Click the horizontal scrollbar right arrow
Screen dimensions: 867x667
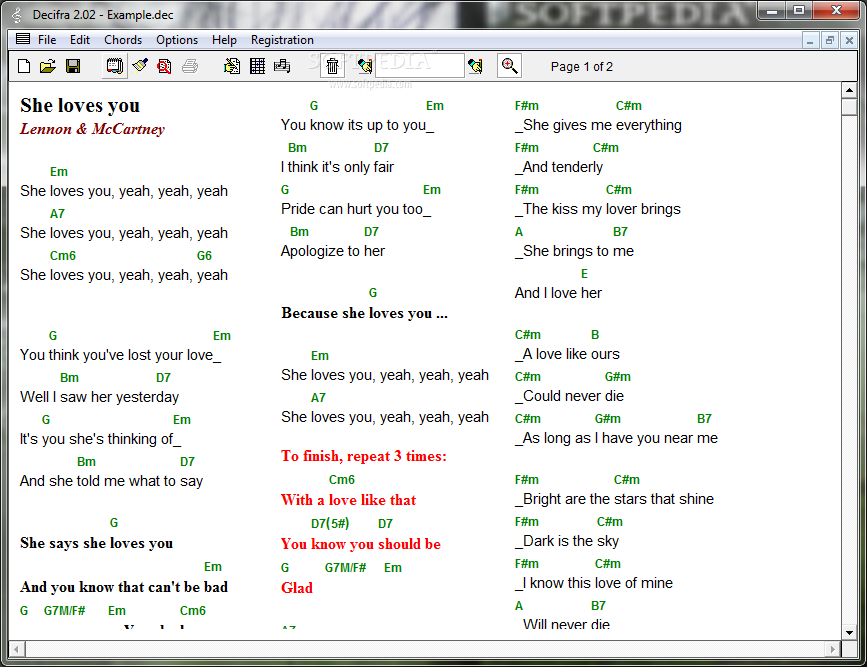pyautogui.click(x=833, y=649)
